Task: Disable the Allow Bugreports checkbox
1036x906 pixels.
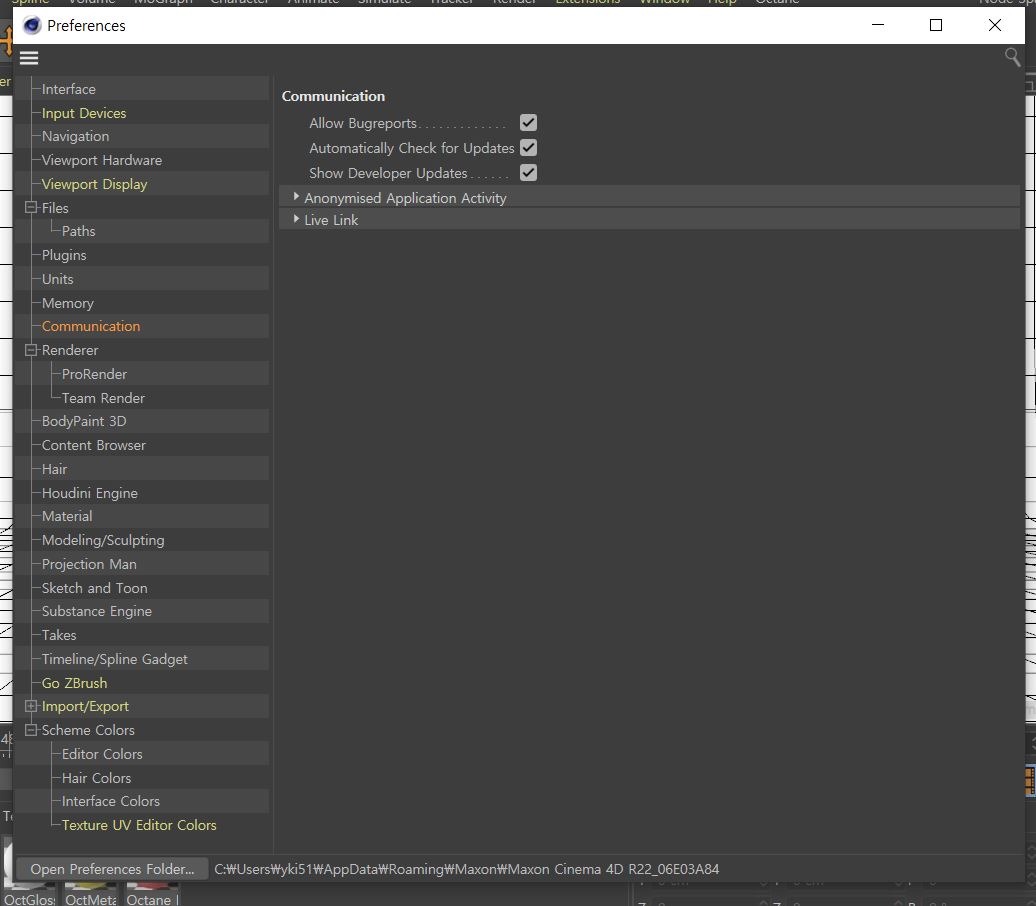Action: coord(528,123)
